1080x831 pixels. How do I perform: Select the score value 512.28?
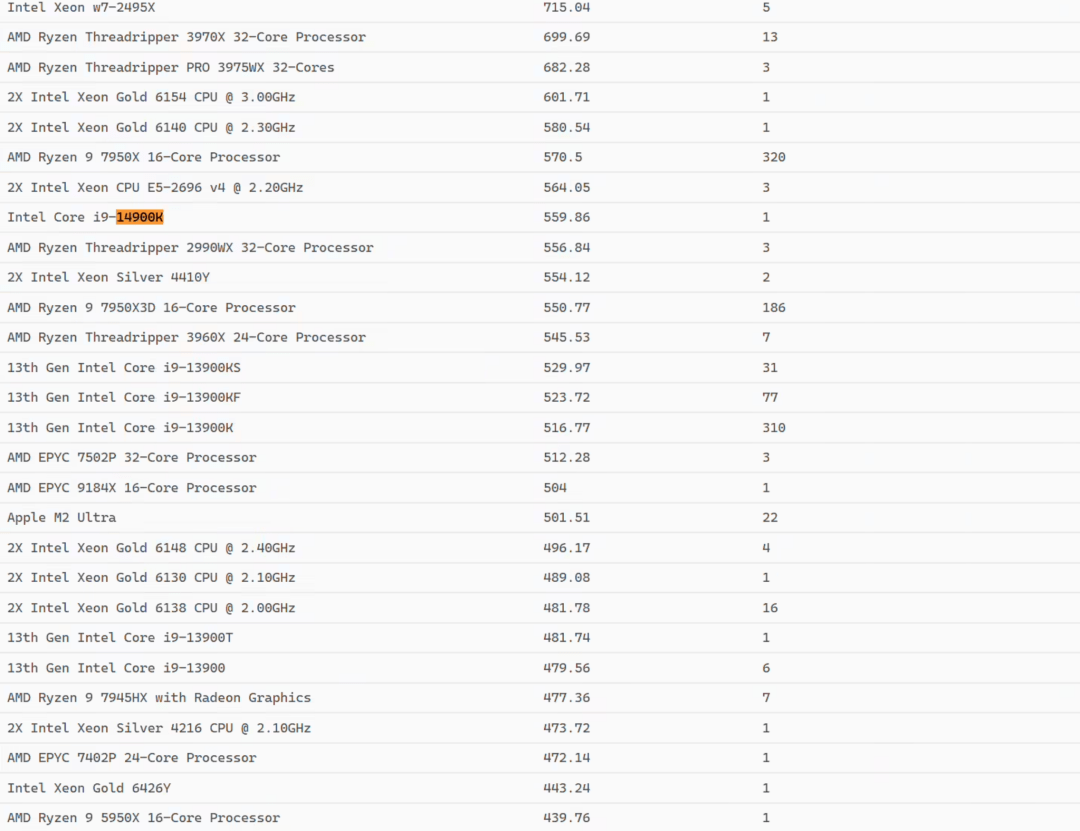[567, 458]
